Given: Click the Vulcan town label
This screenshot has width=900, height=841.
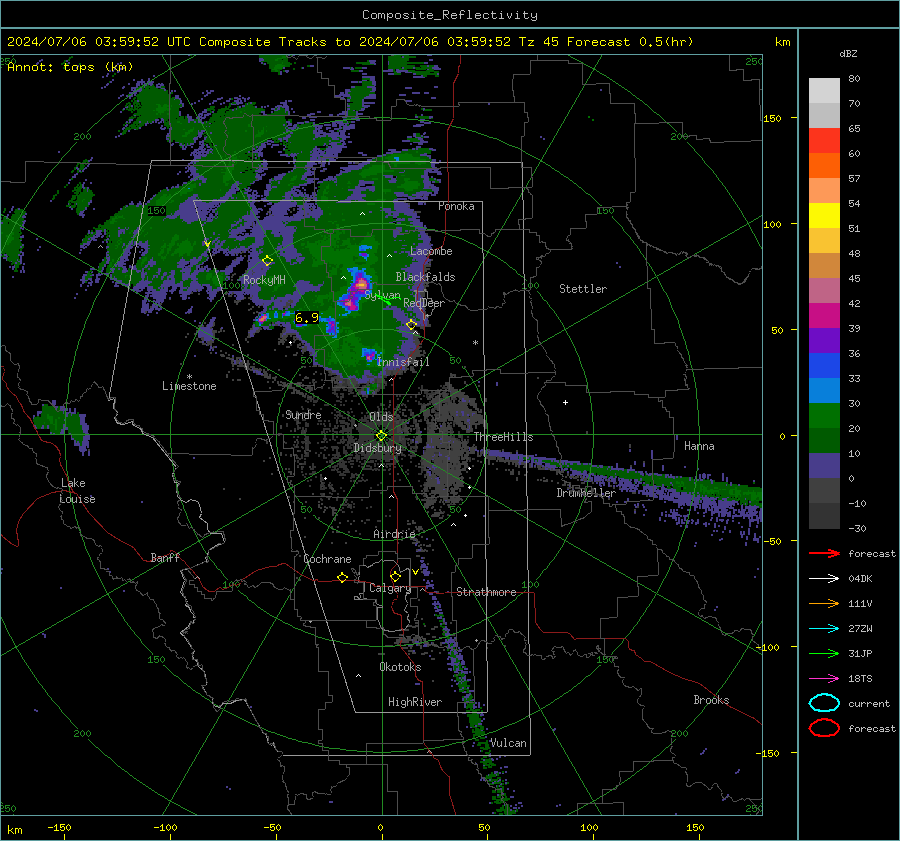Looking at the screenshot, I should pos(508,743).
